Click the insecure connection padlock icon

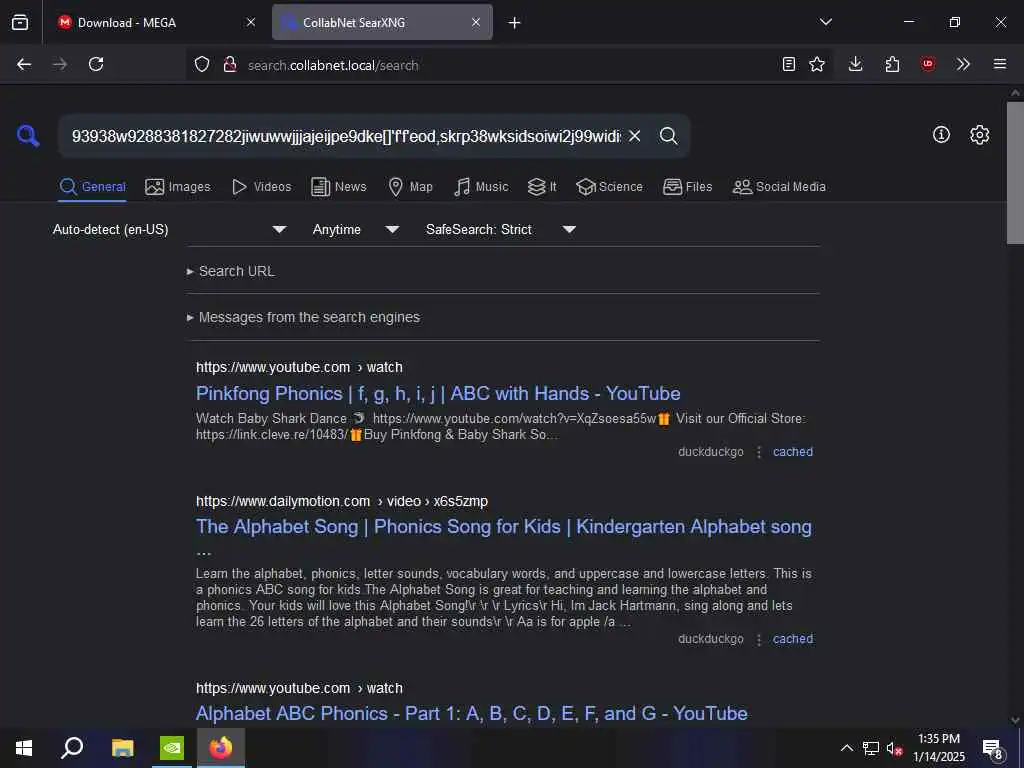[x=229, y=64]
